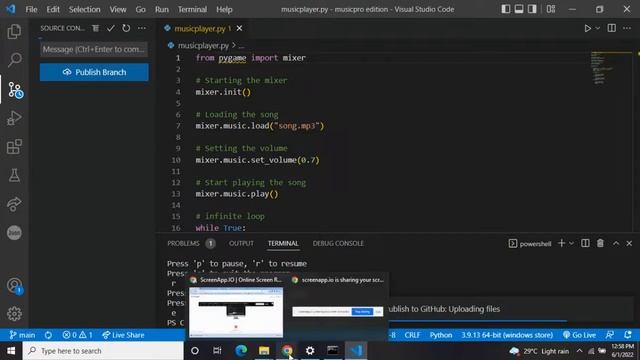Synchronize changes icon in status bar
Screen dimensions: 640x360
48,335
